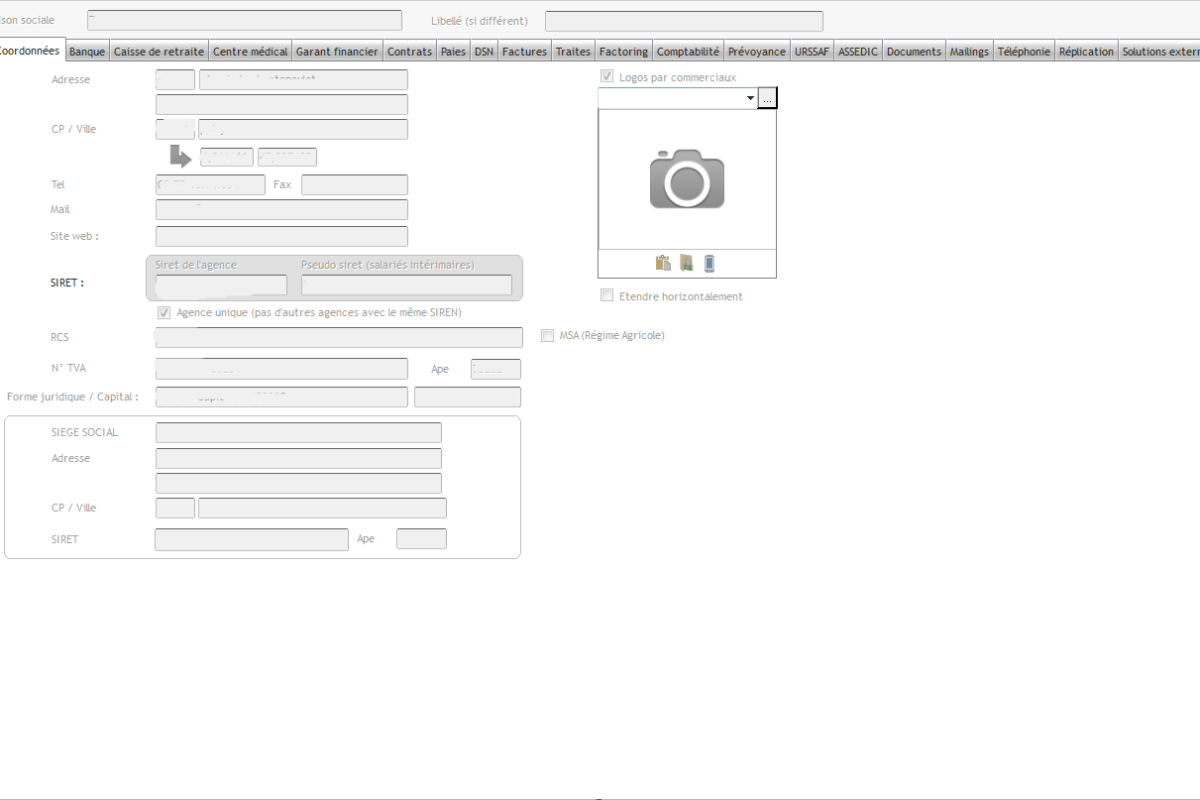Import logo from phone icon
Viewport: 1200px width, 800px height.
(x=709, y=263)
